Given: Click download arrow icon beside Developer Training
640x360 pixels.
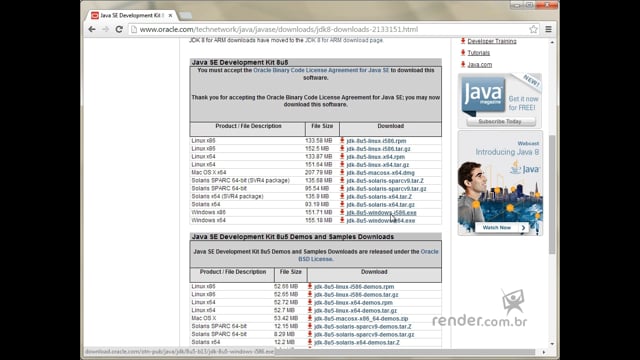Looking at the screenshot, I should (463, 41).
